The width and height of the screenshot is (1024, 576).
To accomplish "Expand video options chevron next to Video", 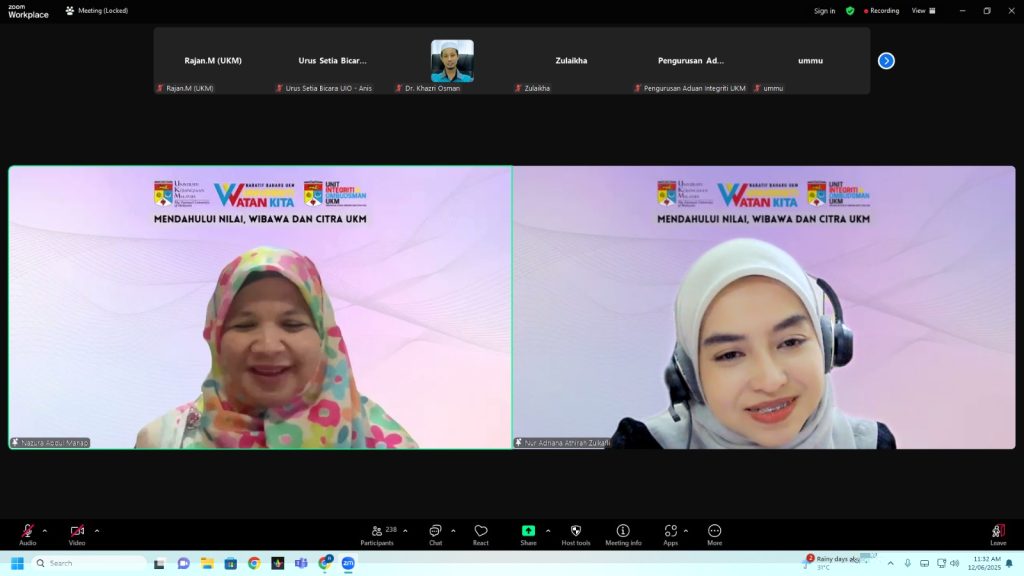I will click(96, 531).
